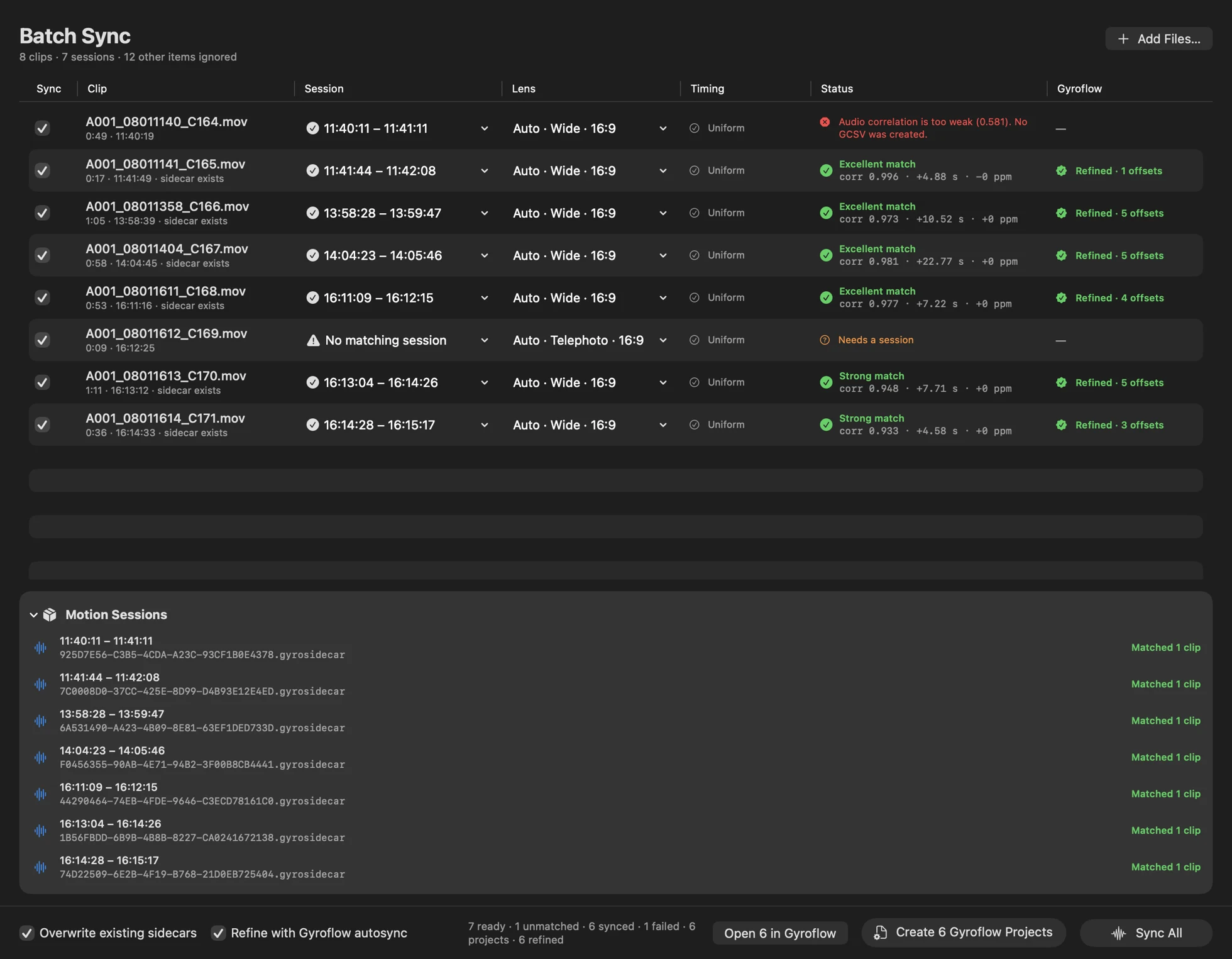The height and width of the screenshot is (959, 1232).
Task: Click session check icon for 14:04:23 – 14:05:46 row
Action: click(x=312, y=255)
